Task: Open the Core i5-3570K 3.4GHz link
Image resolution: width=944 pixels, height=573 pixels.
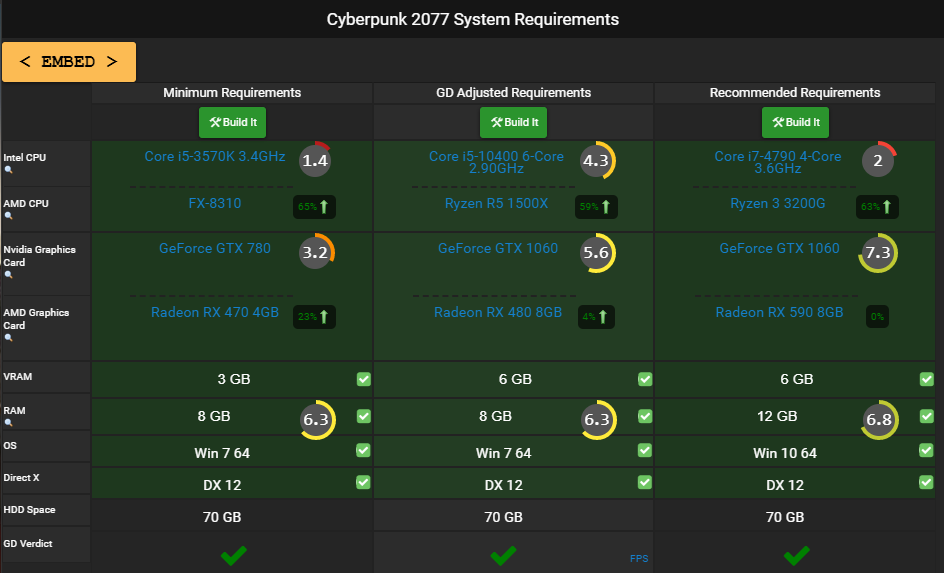Action: [x=215, y=156]
